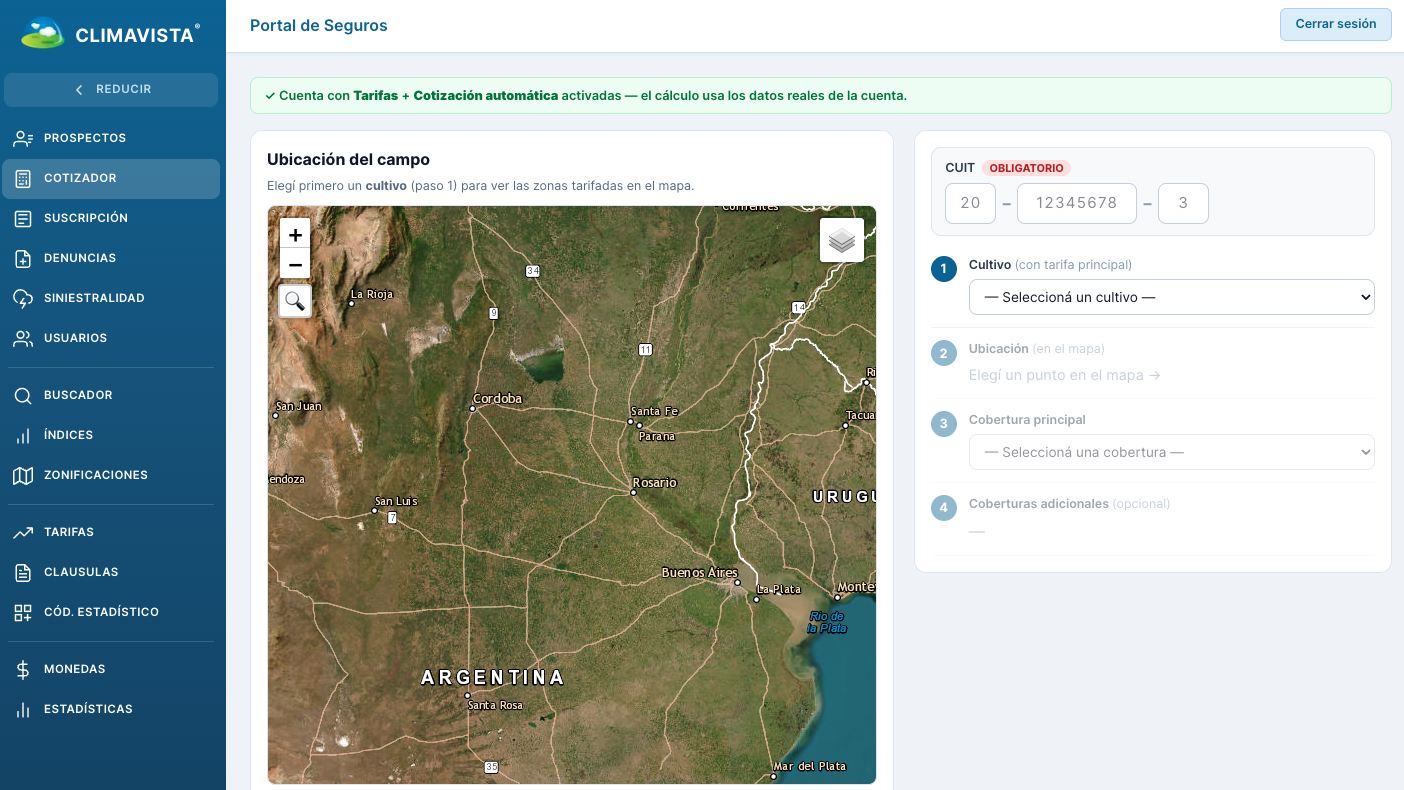
Task: Focus the CUIT middle number field
Action: [x=1076, y=203]
